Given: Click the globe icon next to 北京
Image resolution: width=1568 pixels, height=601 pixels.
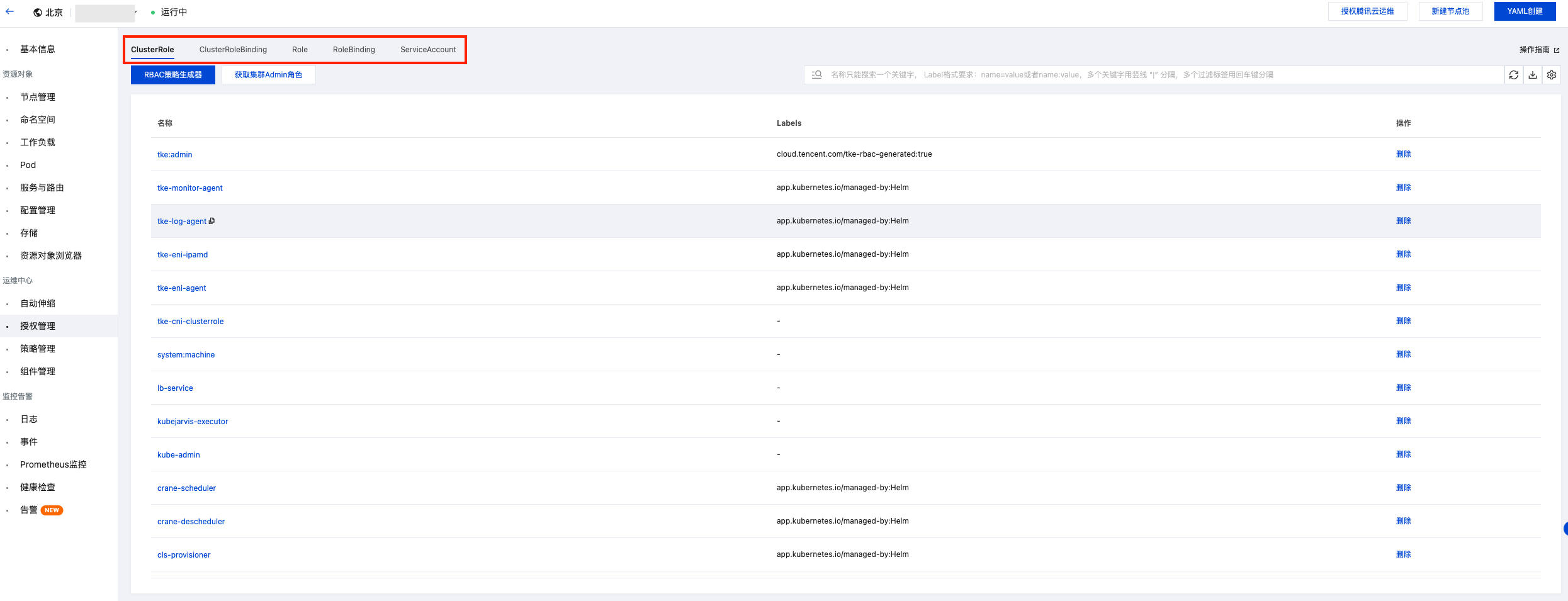Looking at the screenshot, I should point(38,13).
